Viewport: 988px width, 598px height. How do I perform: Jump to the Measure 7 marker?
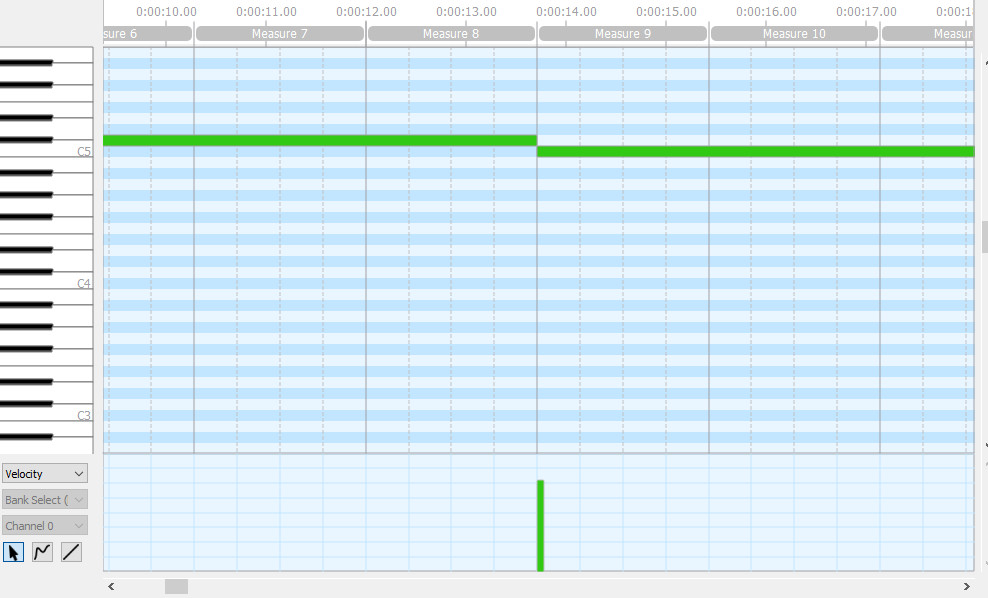pyautogui.click(x=280, y=34)
